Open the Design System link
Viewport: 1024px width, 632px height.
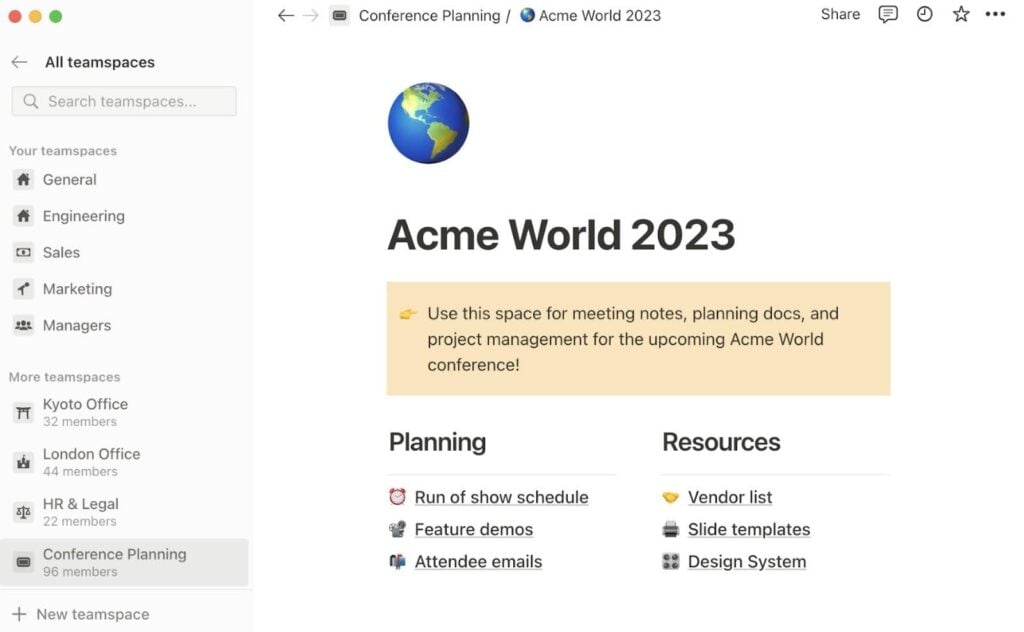click(x=746, y=561)
